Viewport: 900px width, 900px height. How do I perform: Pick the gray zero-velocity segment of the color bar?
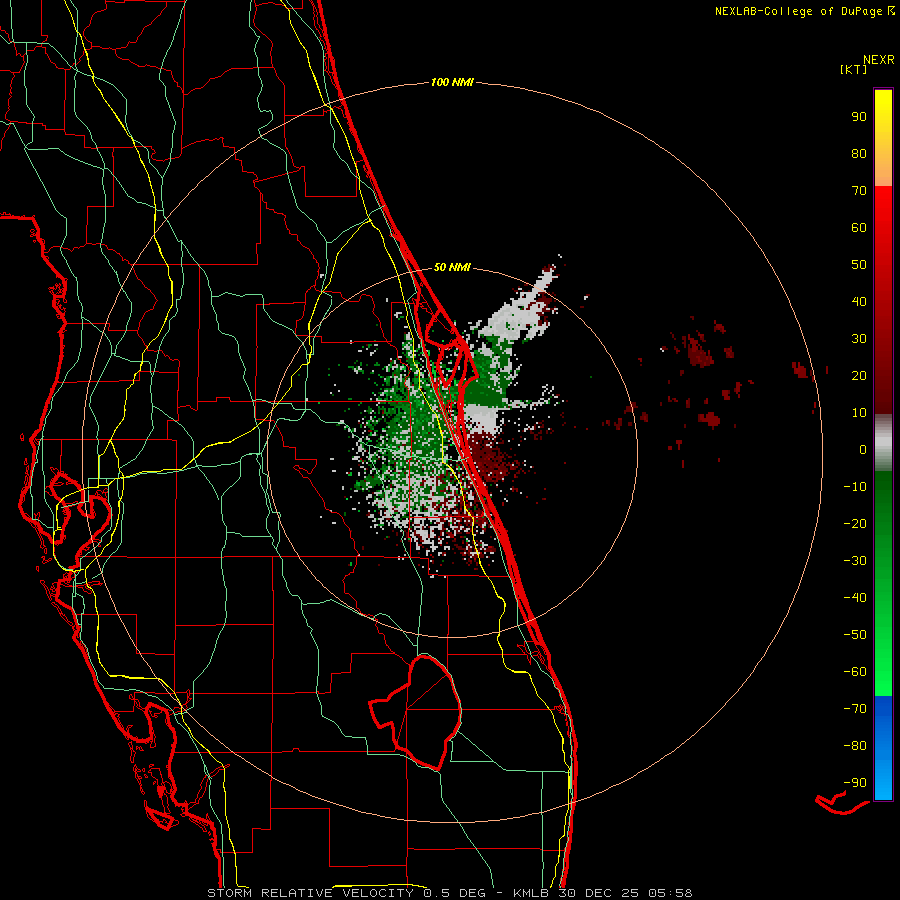(x=883, y=443)
